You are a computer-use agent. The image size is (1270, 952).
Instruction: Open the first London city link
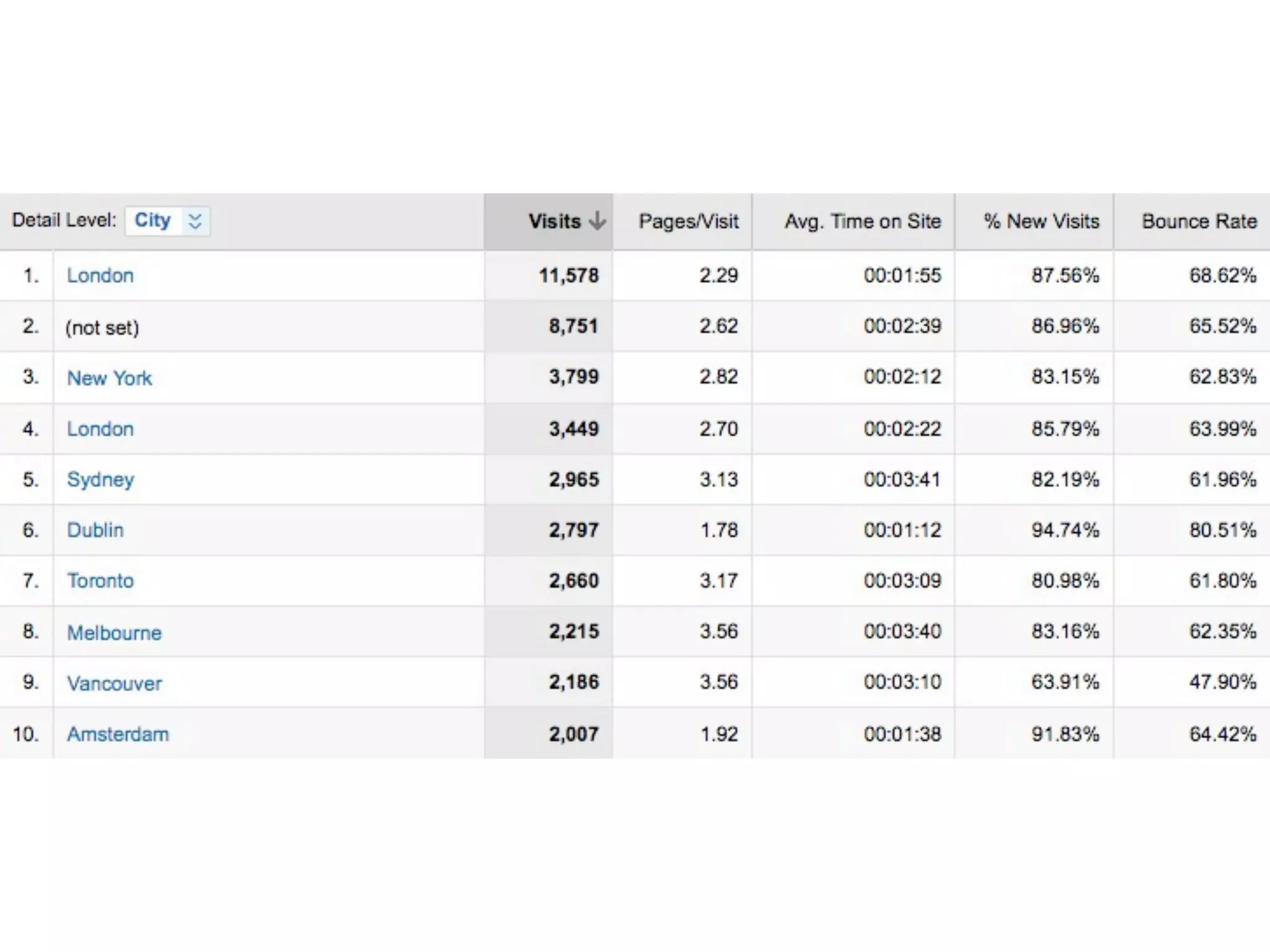point(100,275)
